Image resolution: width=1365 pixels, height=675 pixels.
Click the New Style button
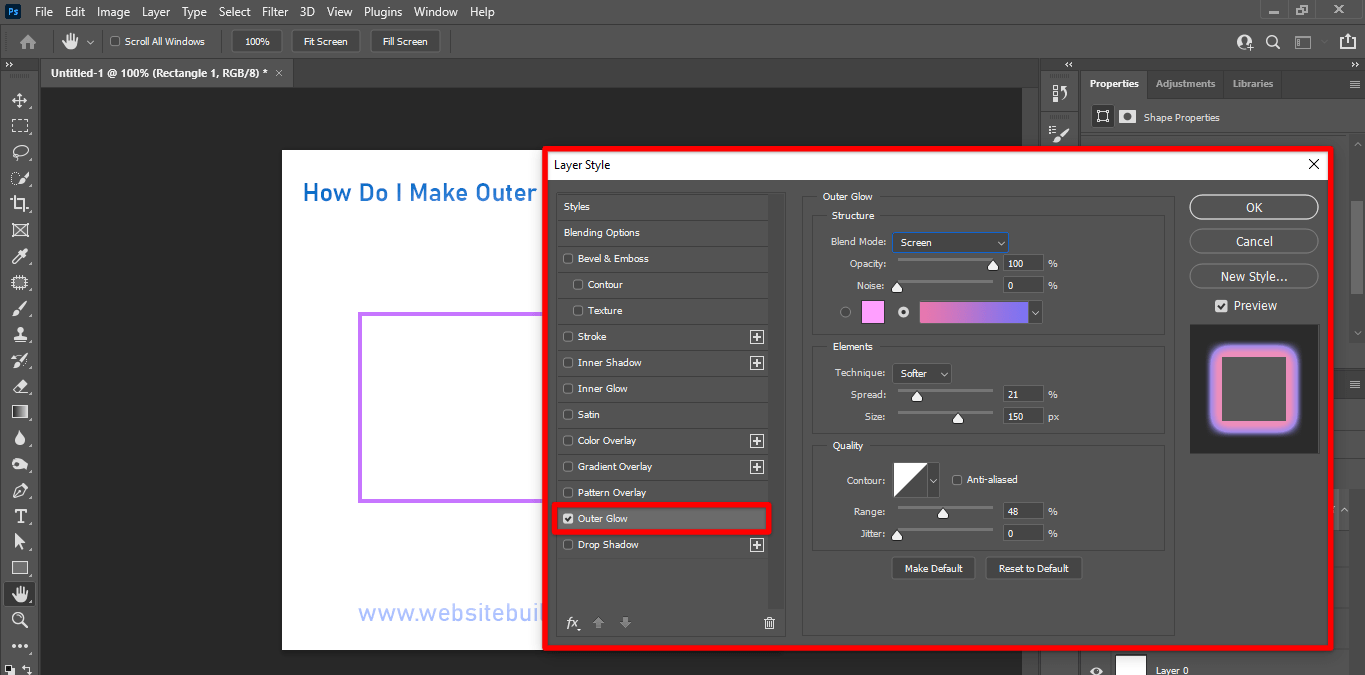click(x=1253, y=276)
